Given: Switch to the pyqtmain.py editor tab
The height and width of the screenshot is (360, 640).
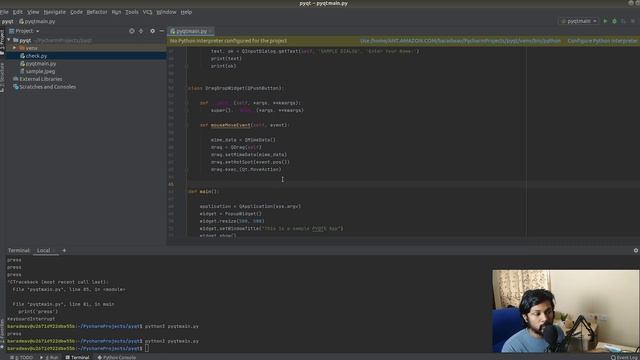Looking at the screenshot, I should [x=191, y=31].
